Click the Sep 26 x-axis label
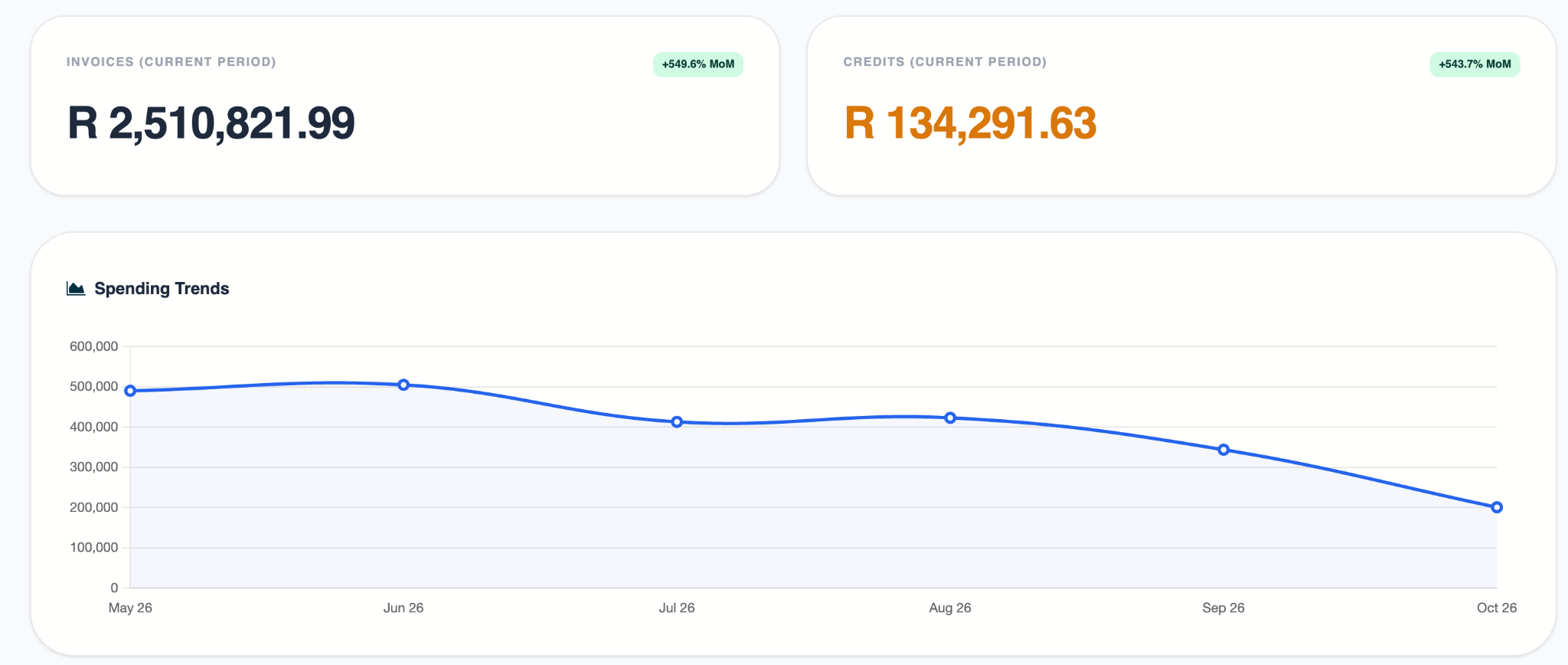 (1223, 608)
